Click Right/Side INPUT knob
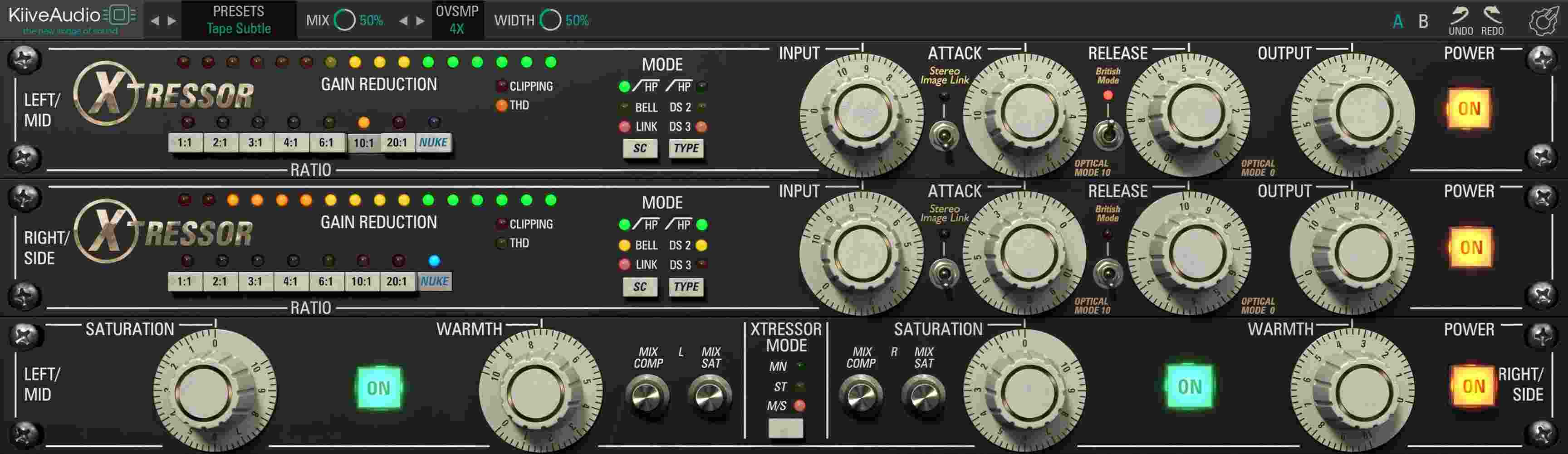Screen dimensions: 1568x454 [862, 253]
